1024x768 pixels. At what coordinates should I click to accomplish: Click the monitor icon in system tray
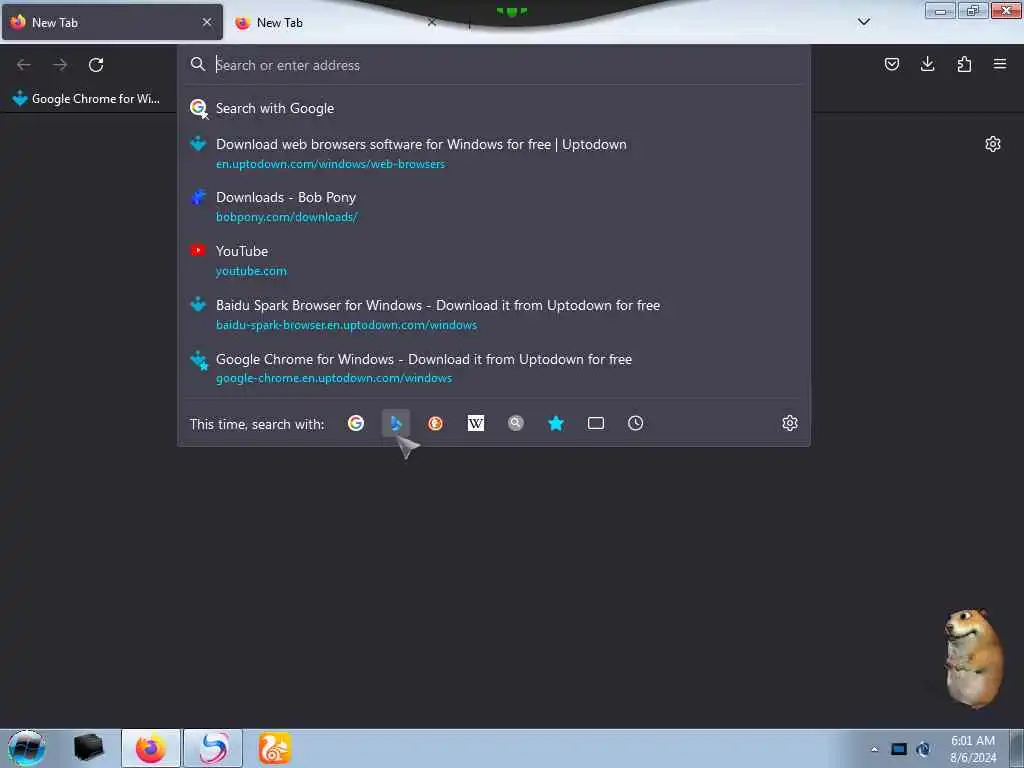click(x=899, y=749)
